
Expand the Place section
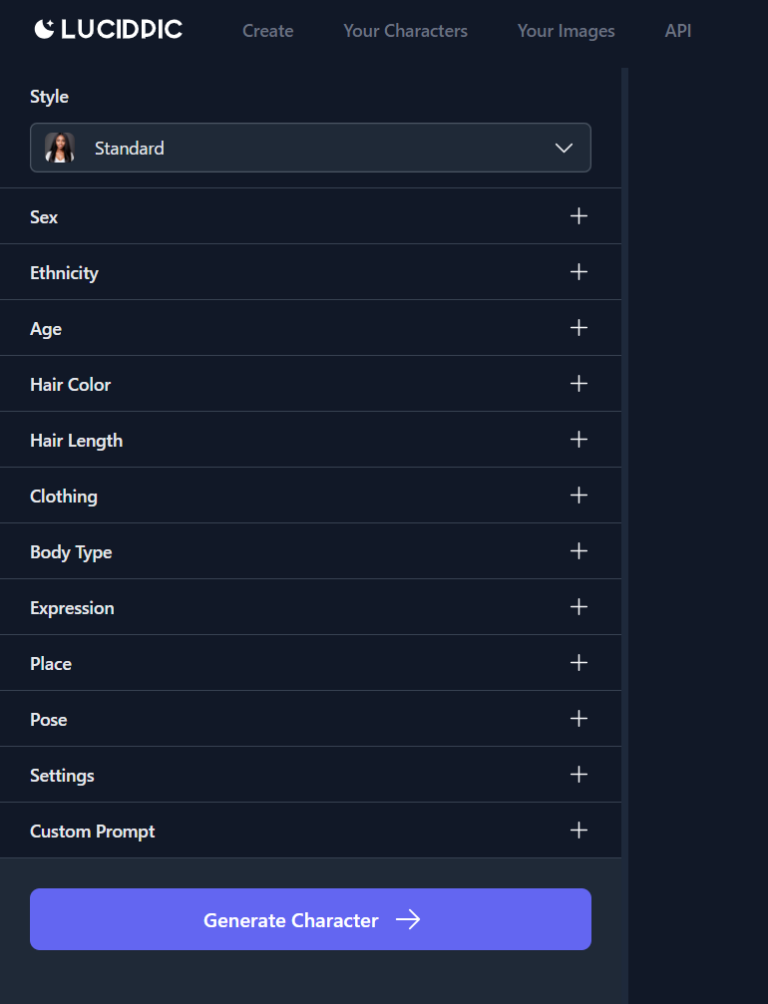578,663
